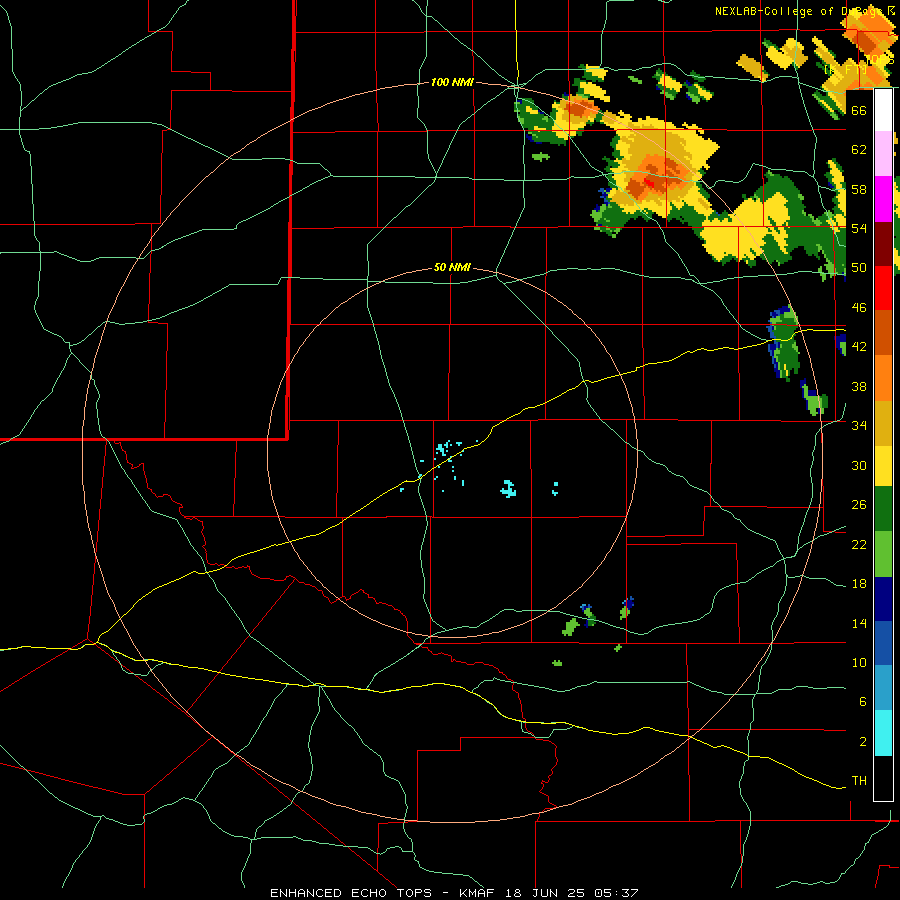Click the legend value '38'
900x900 pixels.
[x=859, y=386]
